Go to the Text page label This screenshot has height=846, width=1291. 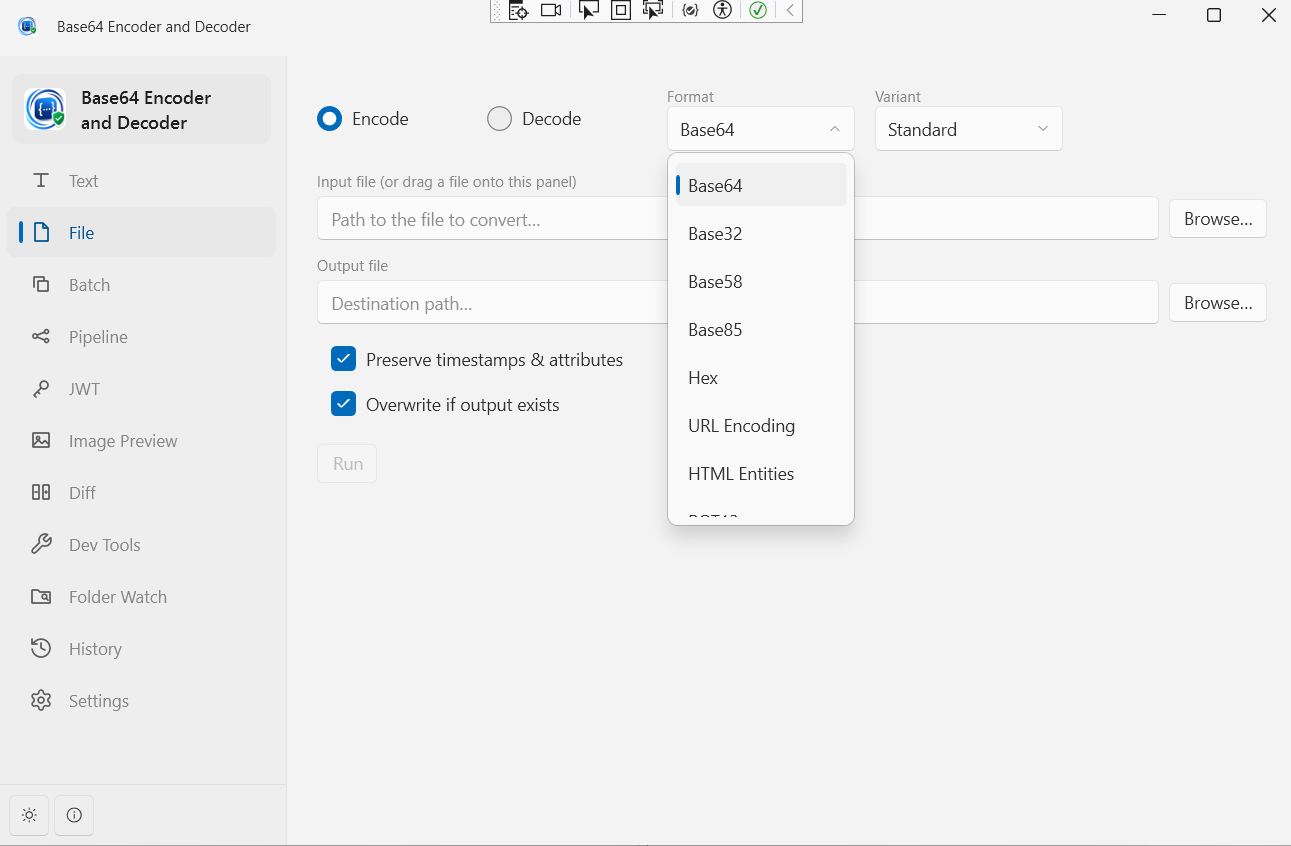pyautogui.click(x=84, y=181)
